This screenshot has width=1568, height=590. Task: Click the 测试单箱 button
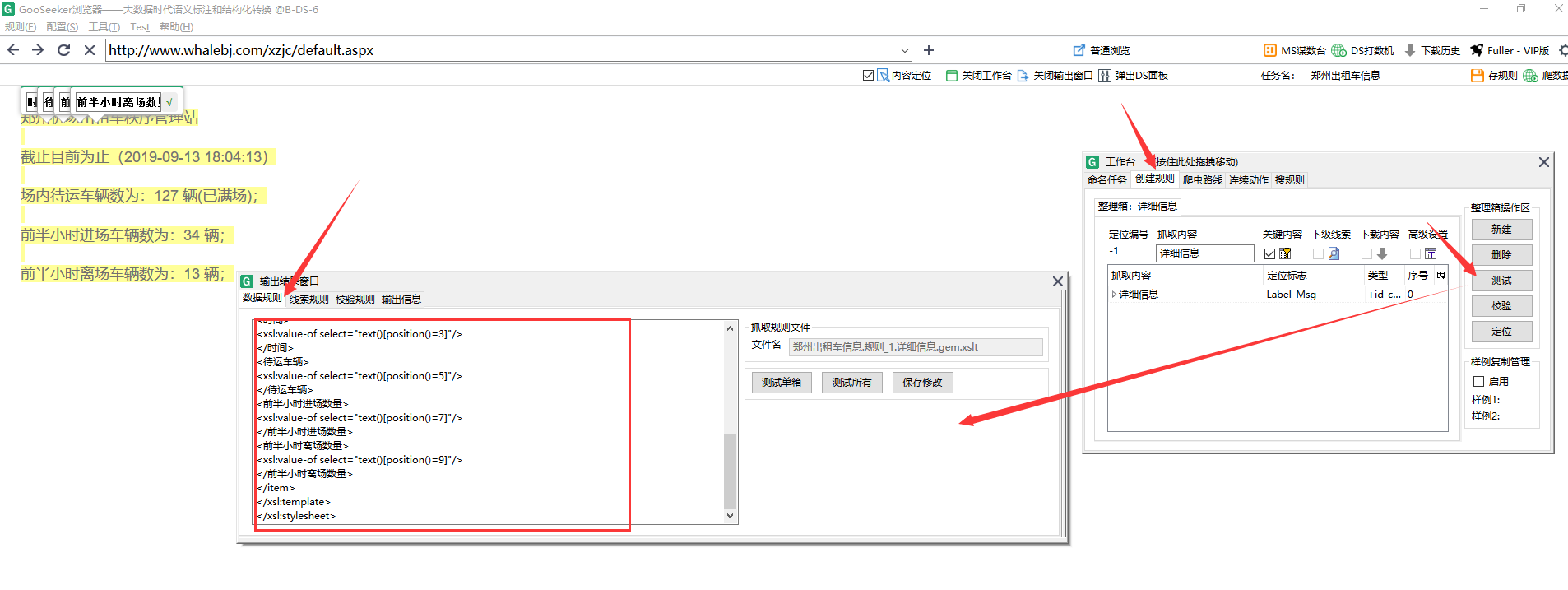point(782,383)
